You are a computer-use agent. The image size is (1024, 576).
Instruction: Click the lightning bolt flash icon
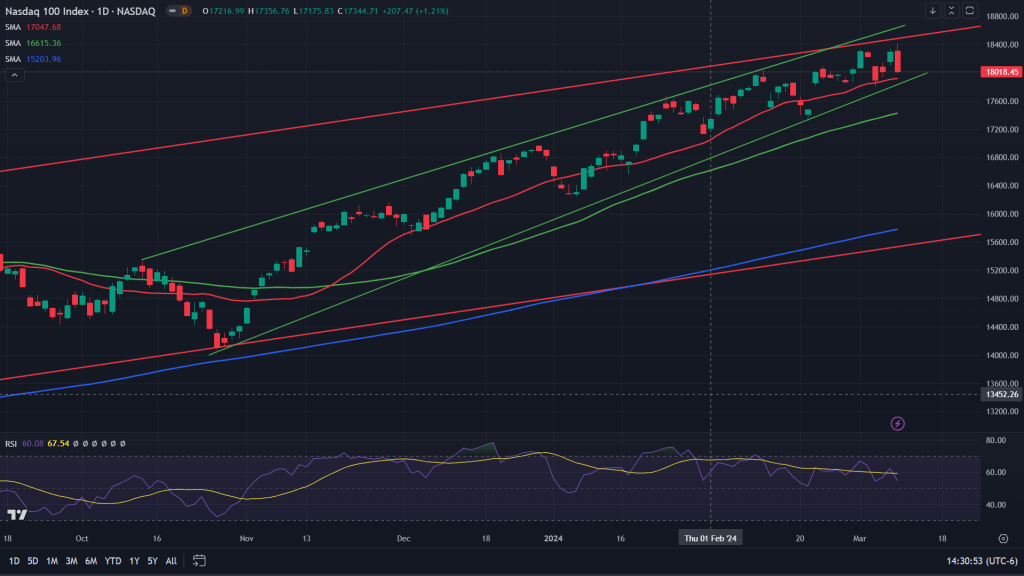tap(897, 424)
